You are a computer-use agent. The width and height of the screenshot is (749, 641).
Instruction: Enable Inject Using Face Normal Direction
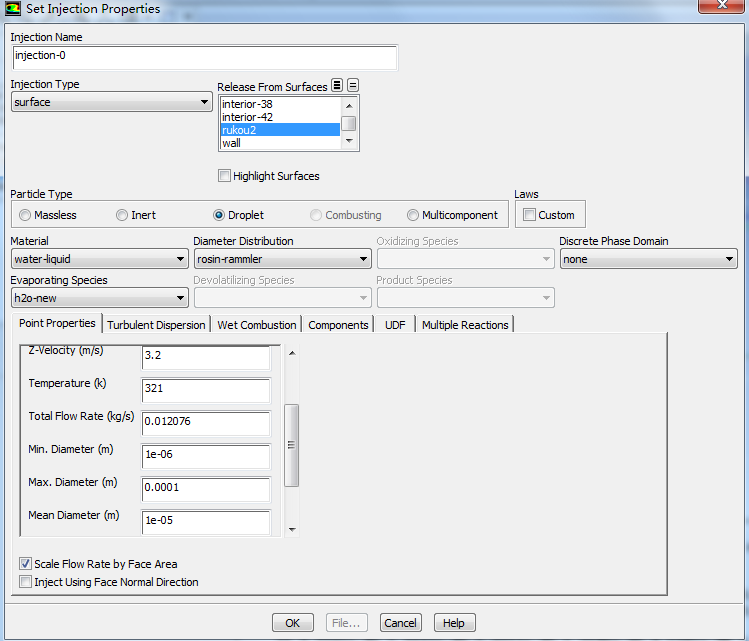click(26, 582)
